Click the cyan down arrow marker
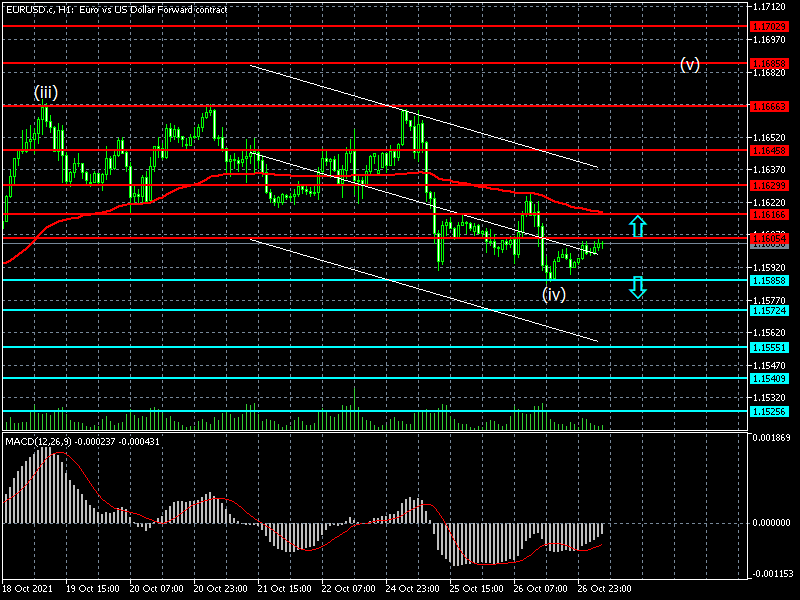The image size is (800, 600). tap(638, 288)
